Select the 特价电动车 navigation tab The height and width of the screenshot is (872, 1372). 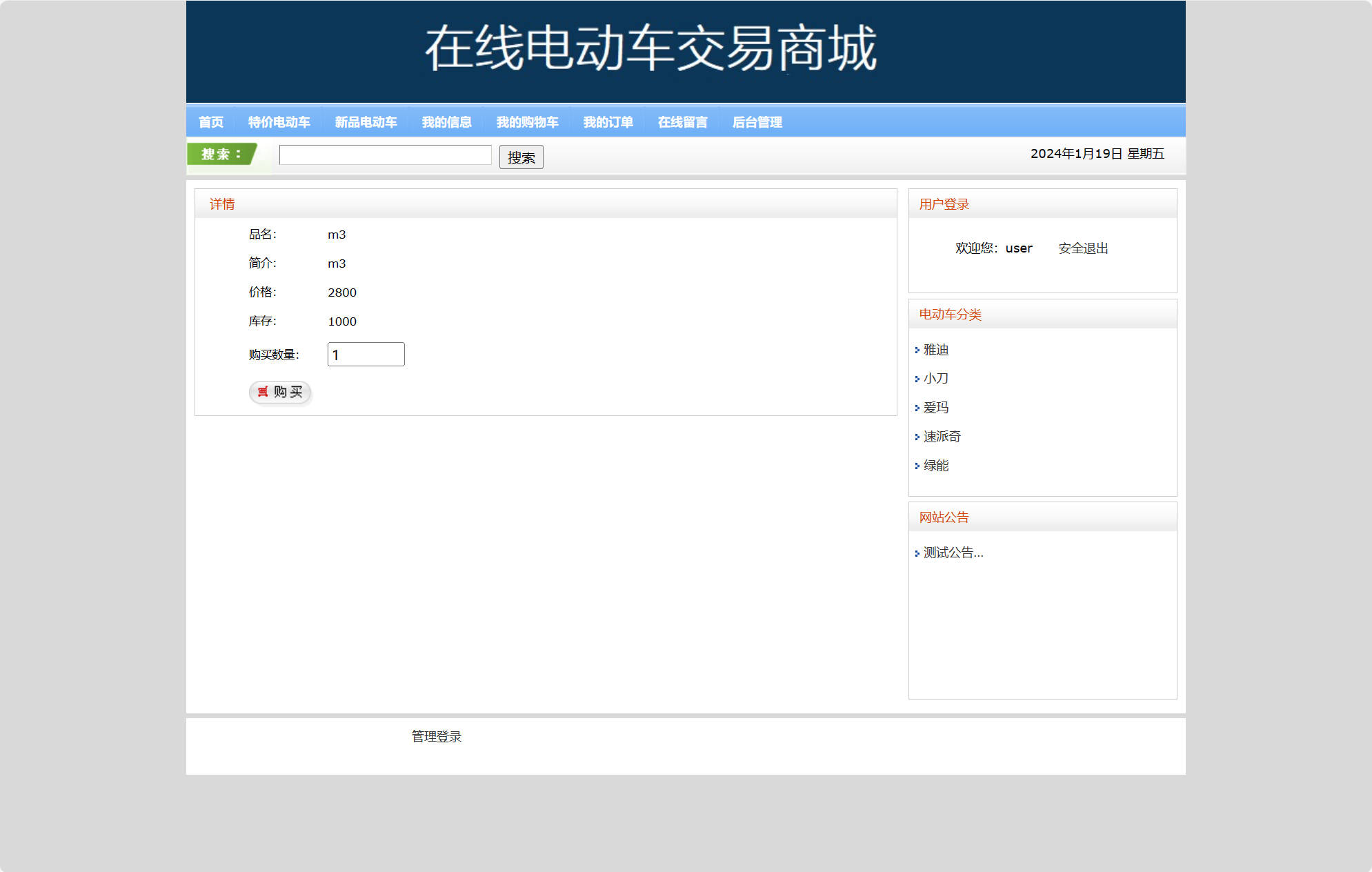click(279, 122)
